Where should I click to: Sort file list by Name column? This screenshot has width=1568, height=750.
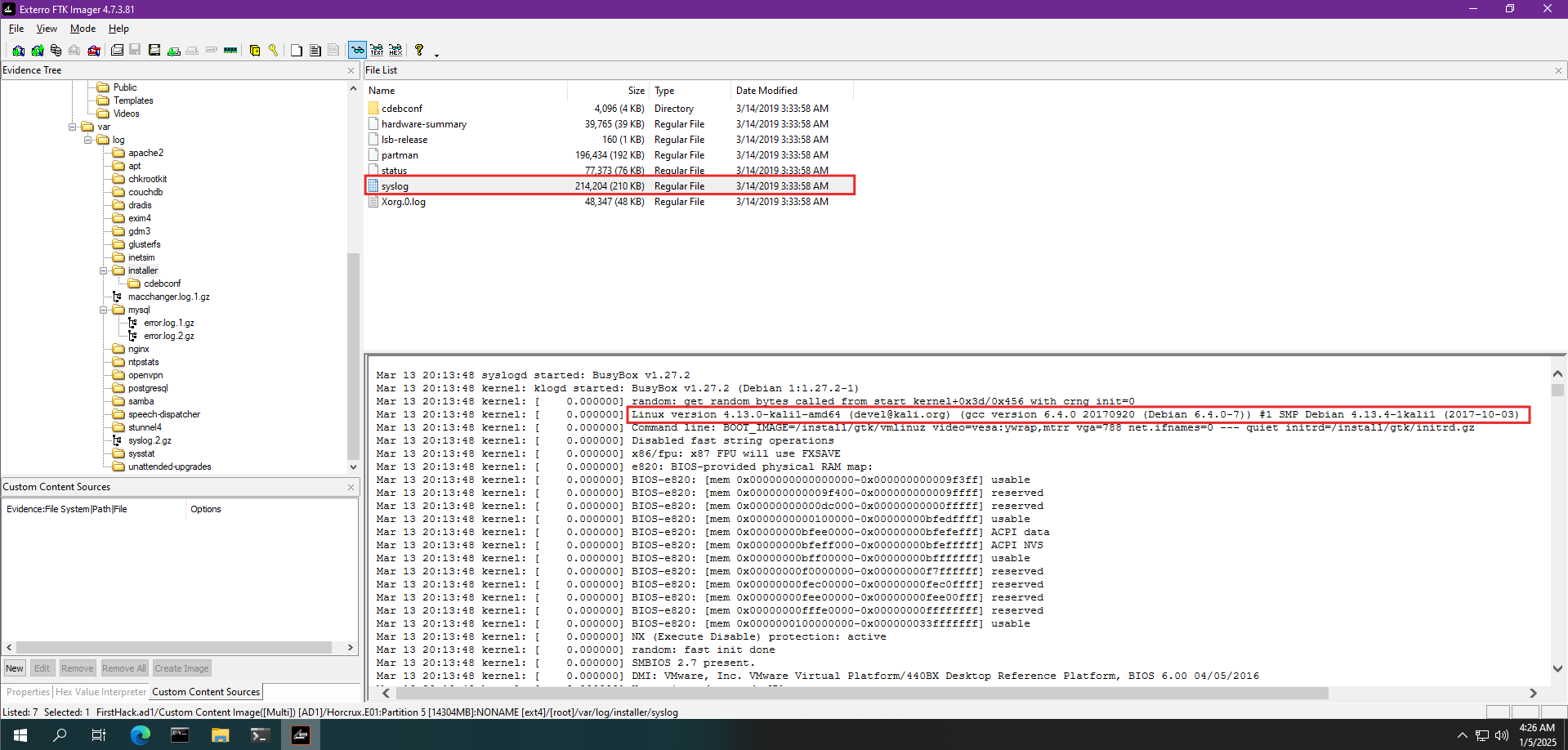[466, 91]
